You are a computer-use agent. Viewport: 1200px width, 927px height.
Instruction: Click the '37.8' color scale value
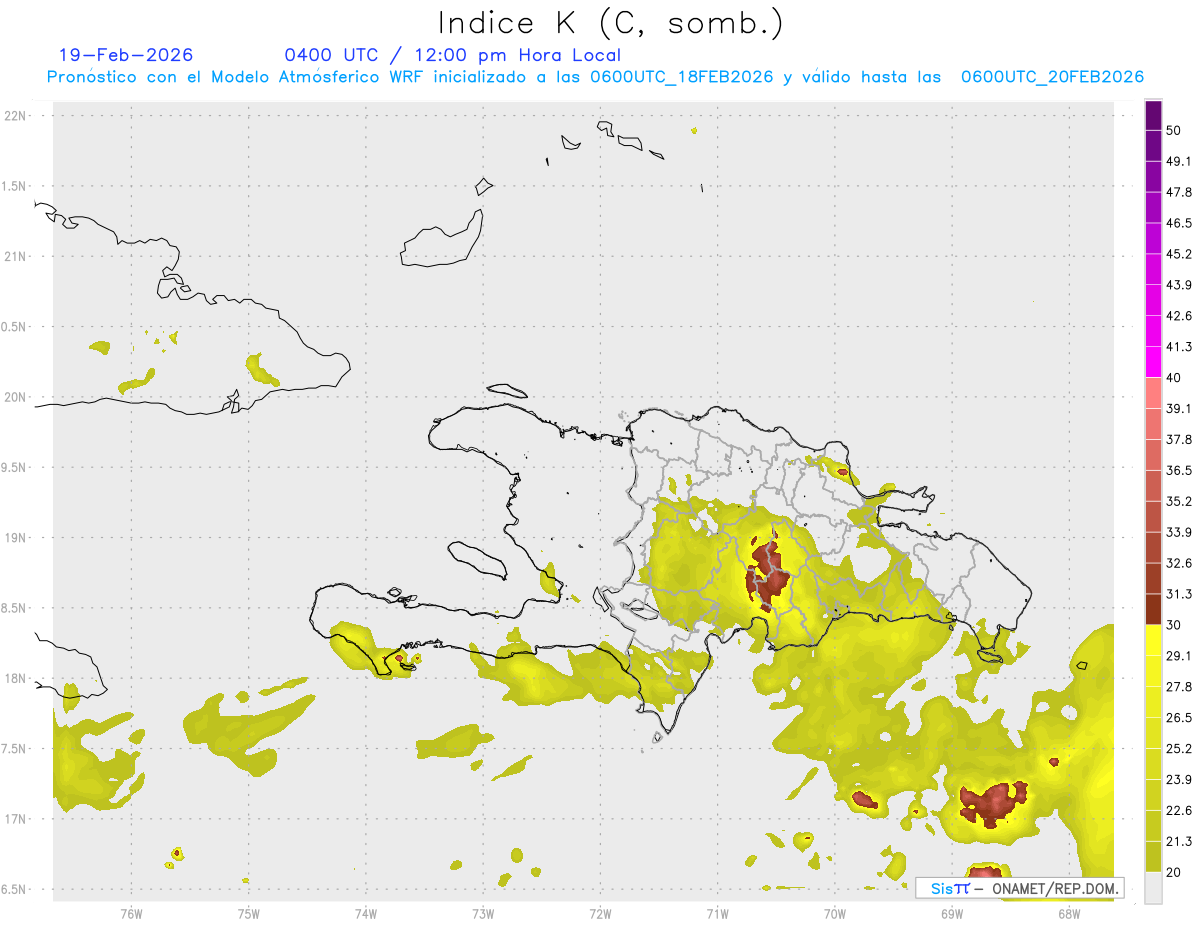click(x=1178, y=440)
